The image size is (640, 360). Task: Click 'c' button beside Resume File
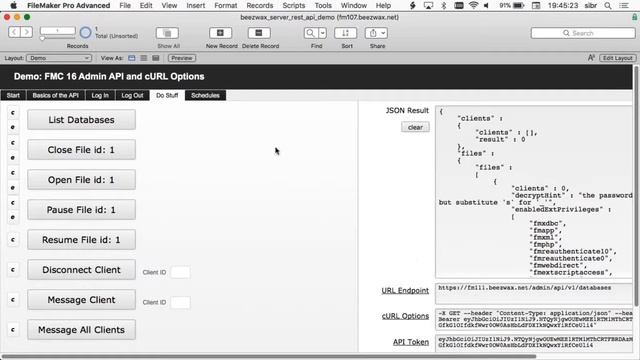tap(13, 240)
